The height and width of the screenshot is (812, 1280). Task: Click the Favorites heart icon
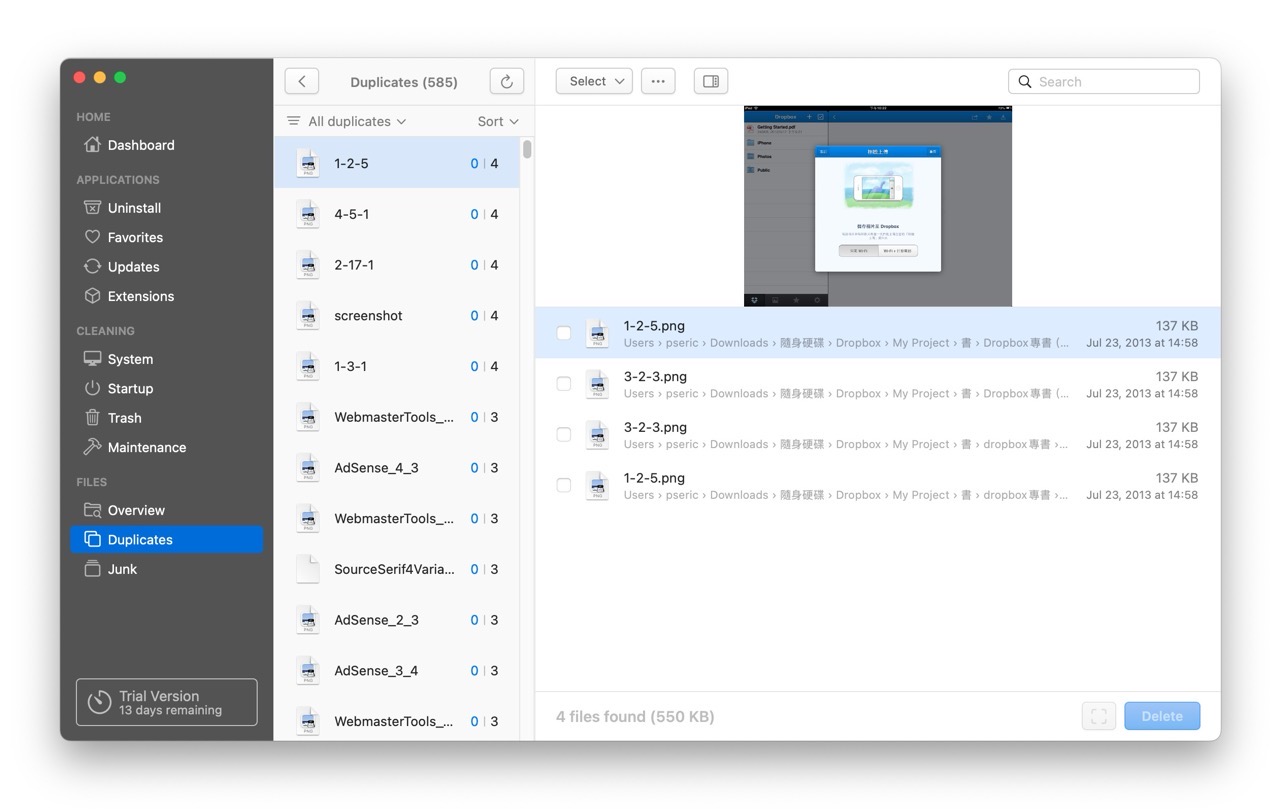coord(92,237)
